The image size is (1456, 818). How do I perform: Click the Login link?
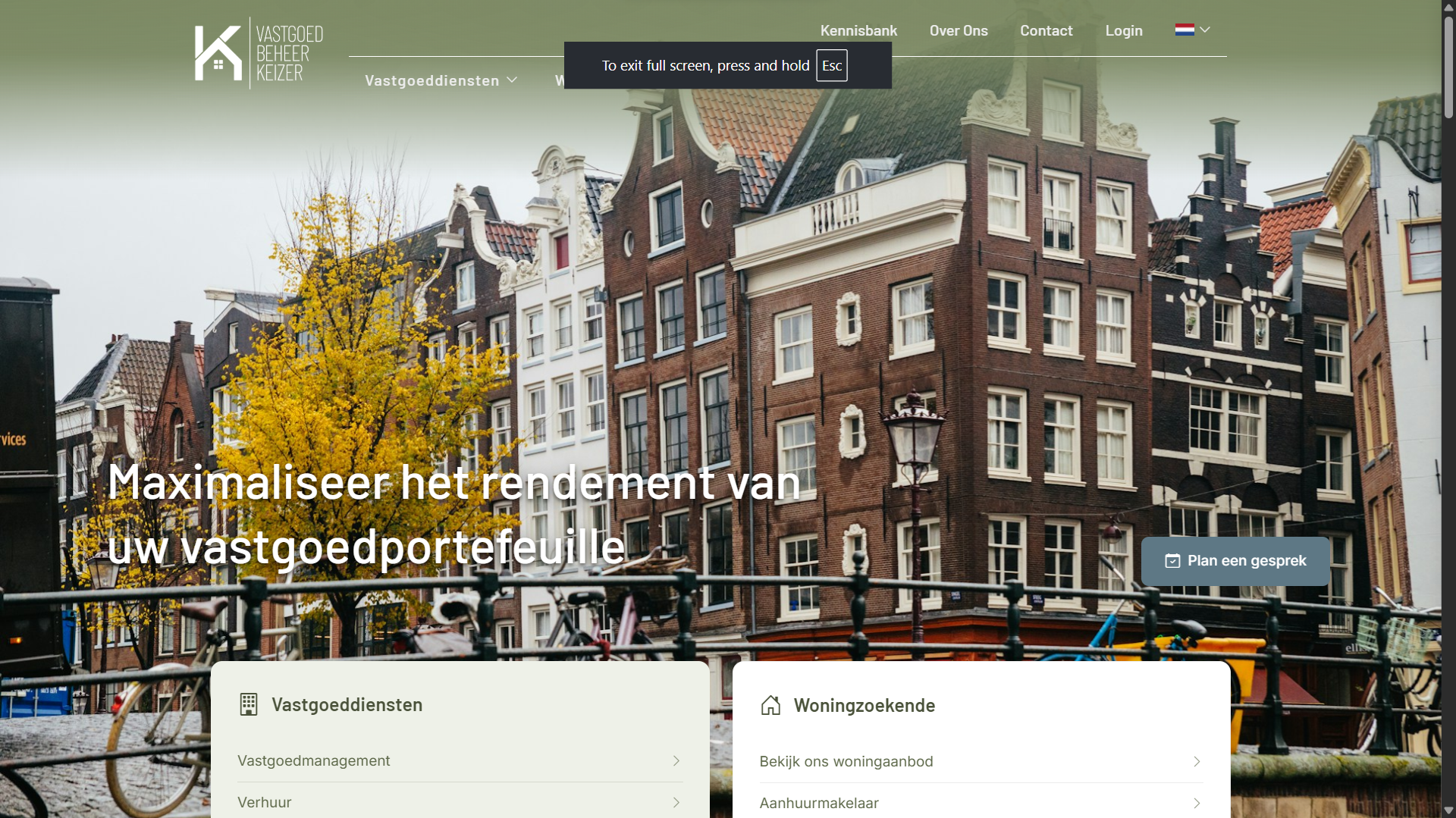[1123, 31]
